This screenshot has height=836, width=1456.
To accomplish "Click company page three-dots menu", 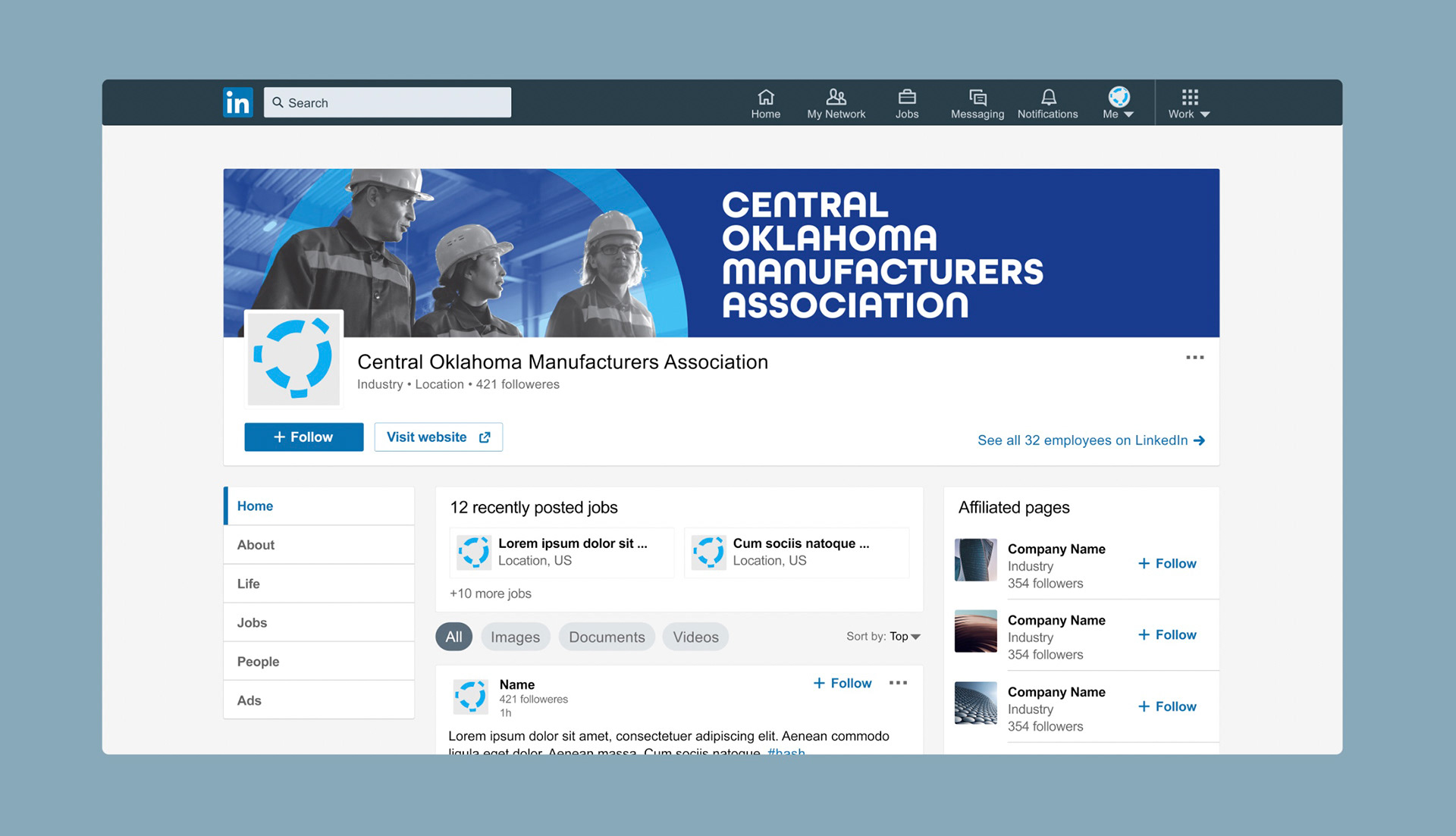I will coord(1194,358).
